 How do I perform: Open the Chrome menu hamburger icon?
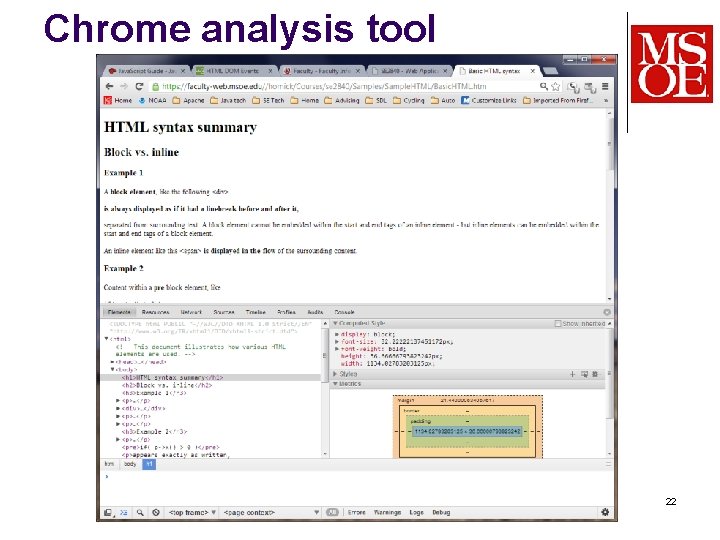pyautogui.click(x=605, y=86)
